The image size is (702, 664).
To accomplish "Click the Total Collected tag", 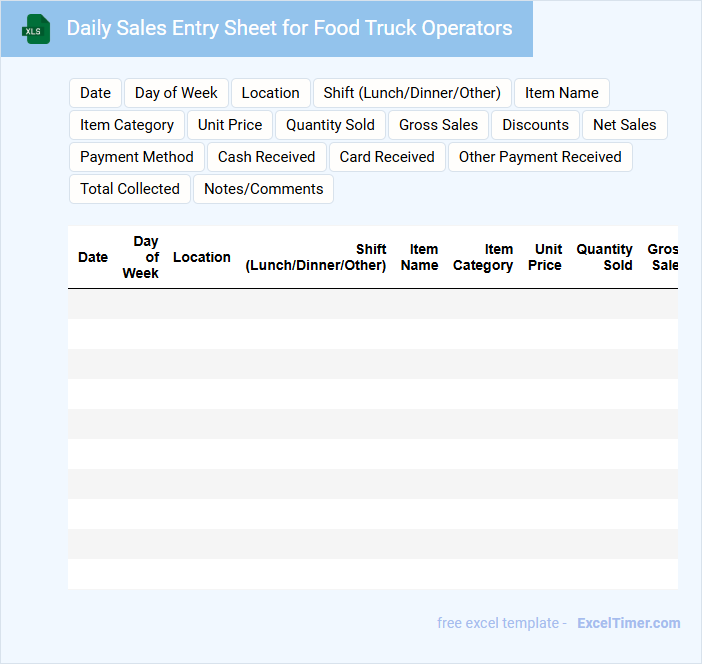I will coord(130,189).
